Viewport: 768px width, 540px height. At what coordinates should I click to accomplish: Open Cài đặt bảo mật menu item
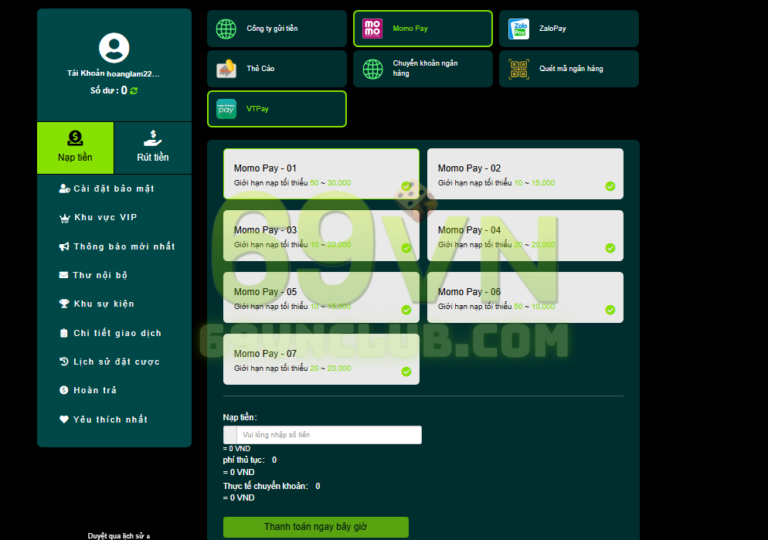(x=113, y=188)
